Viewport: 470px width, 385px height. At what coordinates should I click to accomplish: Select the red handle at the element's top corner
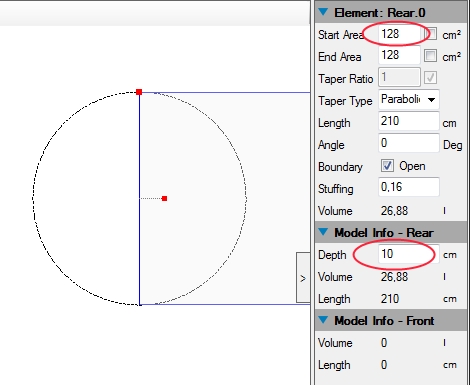139,92
